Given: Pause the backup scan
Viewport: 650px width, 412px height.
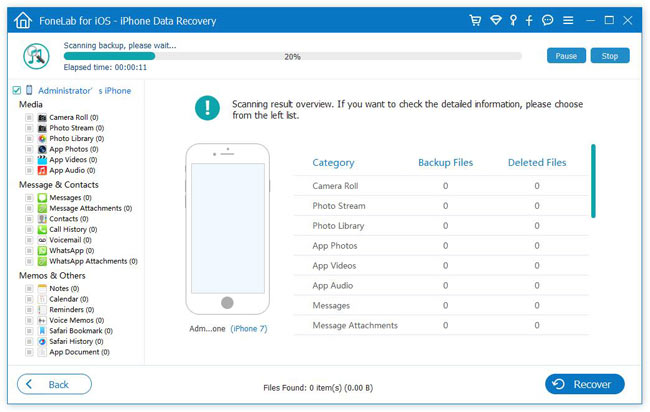Looking at the screenshot, I should [566, 56].
